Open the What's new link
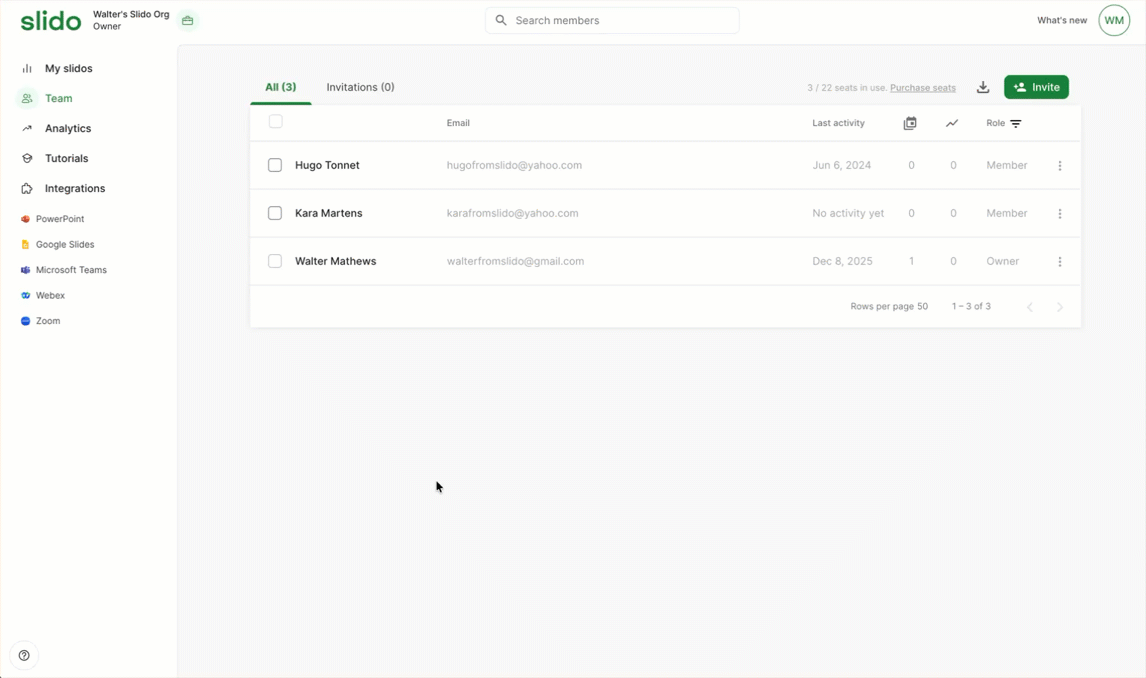Viewport: 1146px width, 678px height. 1062,20
